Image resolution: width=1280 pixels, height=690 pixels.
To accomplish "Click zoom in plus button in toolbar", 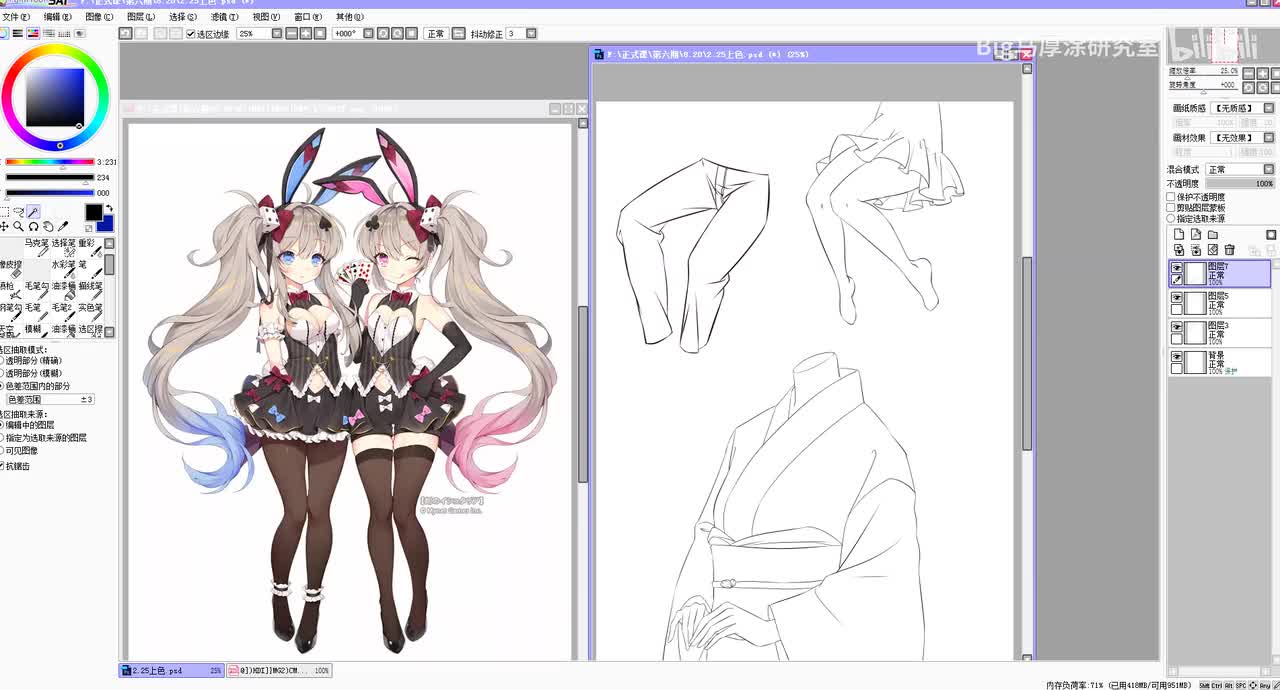I will coord(305,33).
